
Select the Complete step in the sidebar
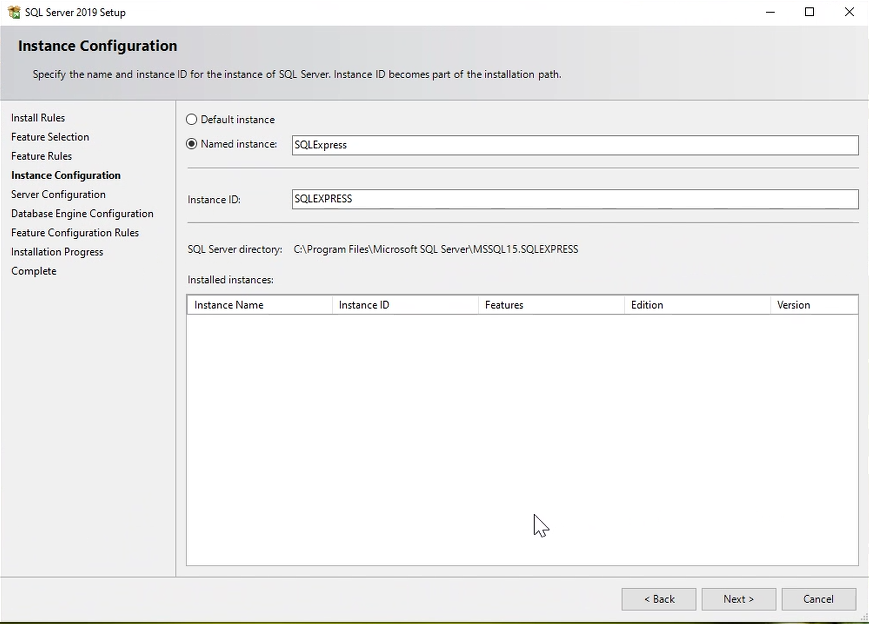pyautogui.click(x=34, y=271)
